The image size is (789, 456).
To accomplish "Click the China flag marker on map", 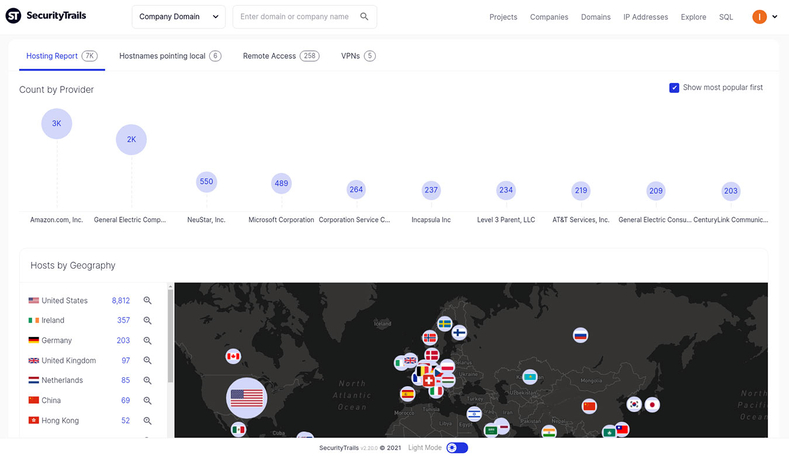I will coord(589,406).
